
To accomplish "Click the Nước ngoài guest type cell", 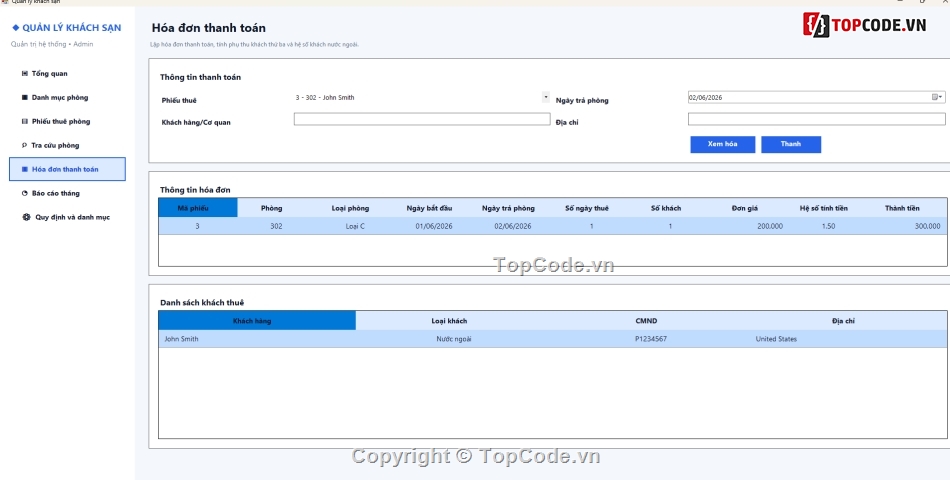I will coord(454,339).
